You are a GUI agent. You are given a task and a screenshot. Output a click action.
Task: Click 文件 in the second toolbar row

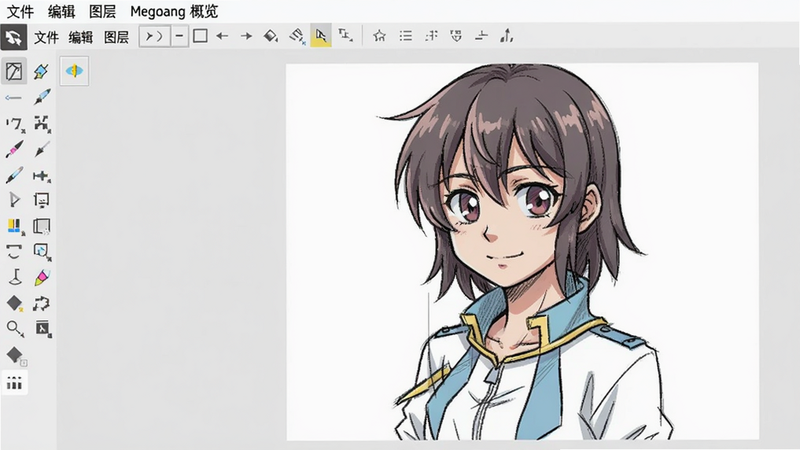coord(46,37)
